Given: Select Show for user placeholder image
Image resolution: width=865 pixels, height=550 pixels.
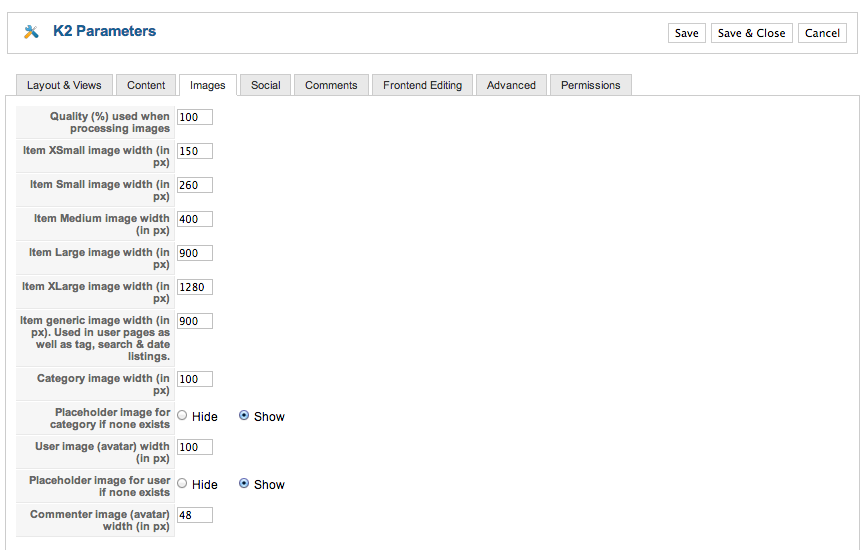Looking at the screenshot, I should pos(244,483).
